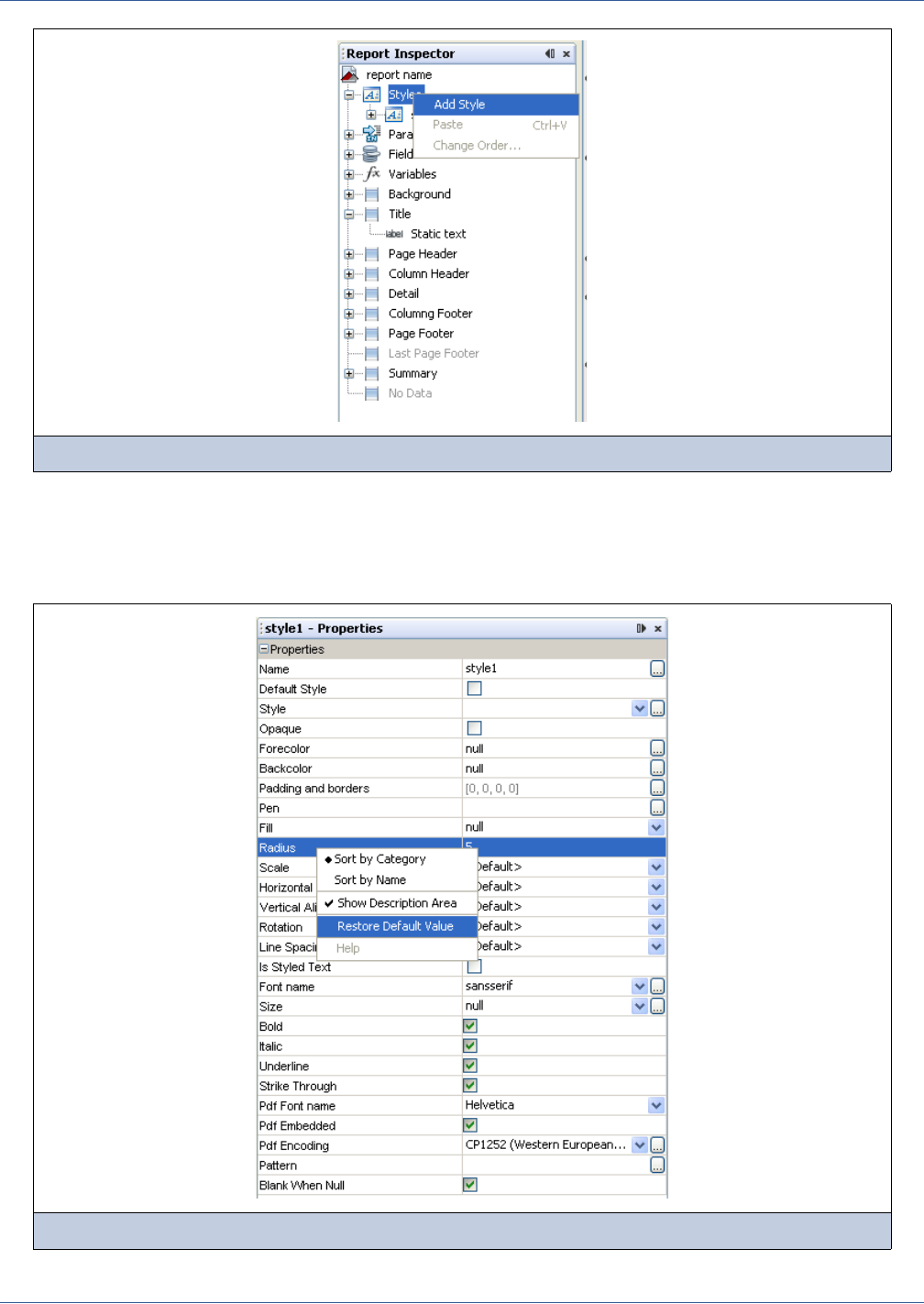Click the report name icon in Report Inspector
This screenshot has height=1304, width=924.
coord(349,74)
